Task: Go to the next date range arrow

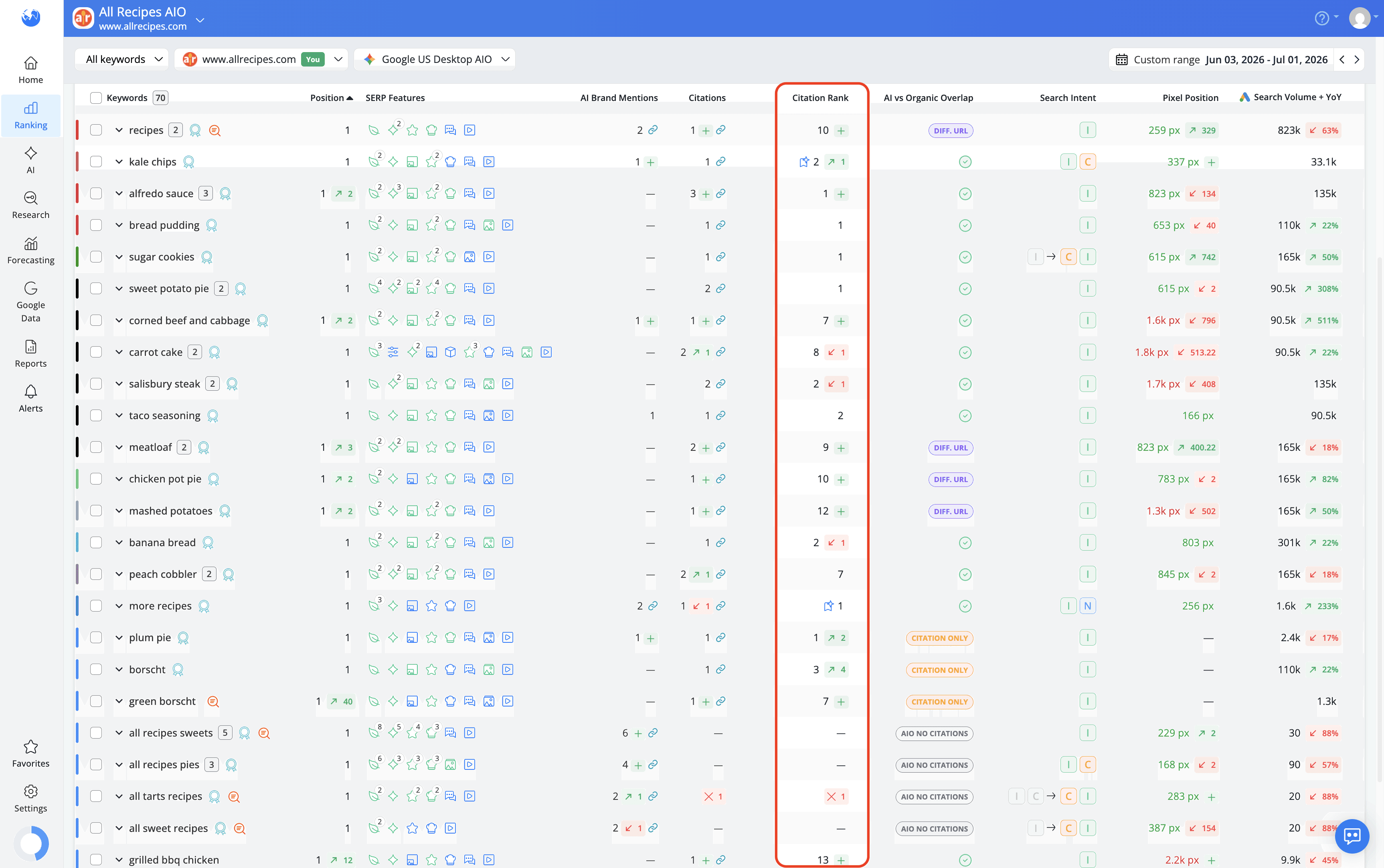Action: 1356,59
